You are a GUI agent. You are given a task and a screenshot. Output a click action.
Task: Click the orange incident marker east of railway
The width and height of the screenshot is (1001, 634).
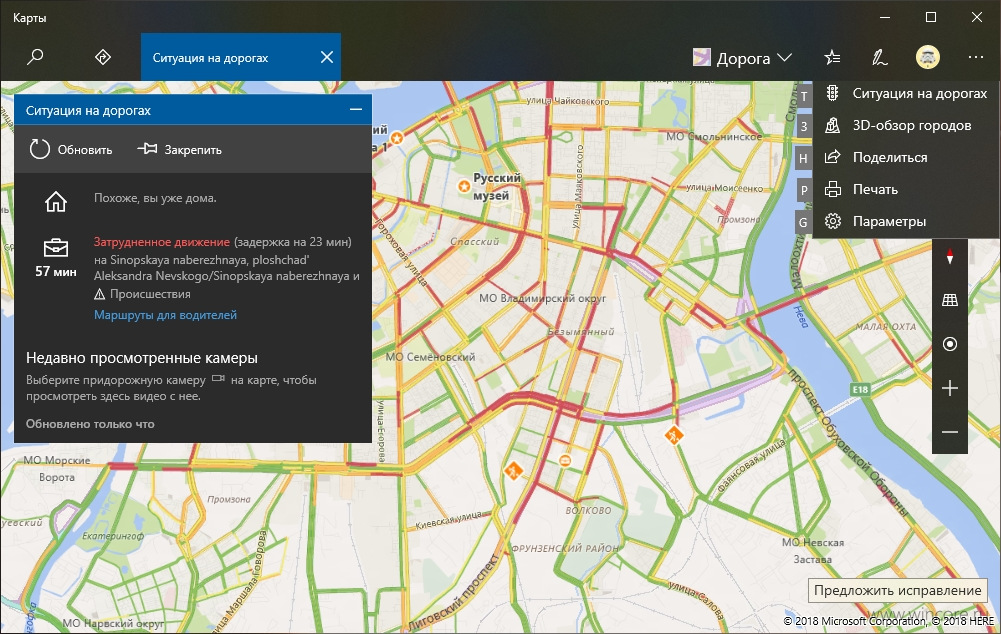tap(674, 435)
